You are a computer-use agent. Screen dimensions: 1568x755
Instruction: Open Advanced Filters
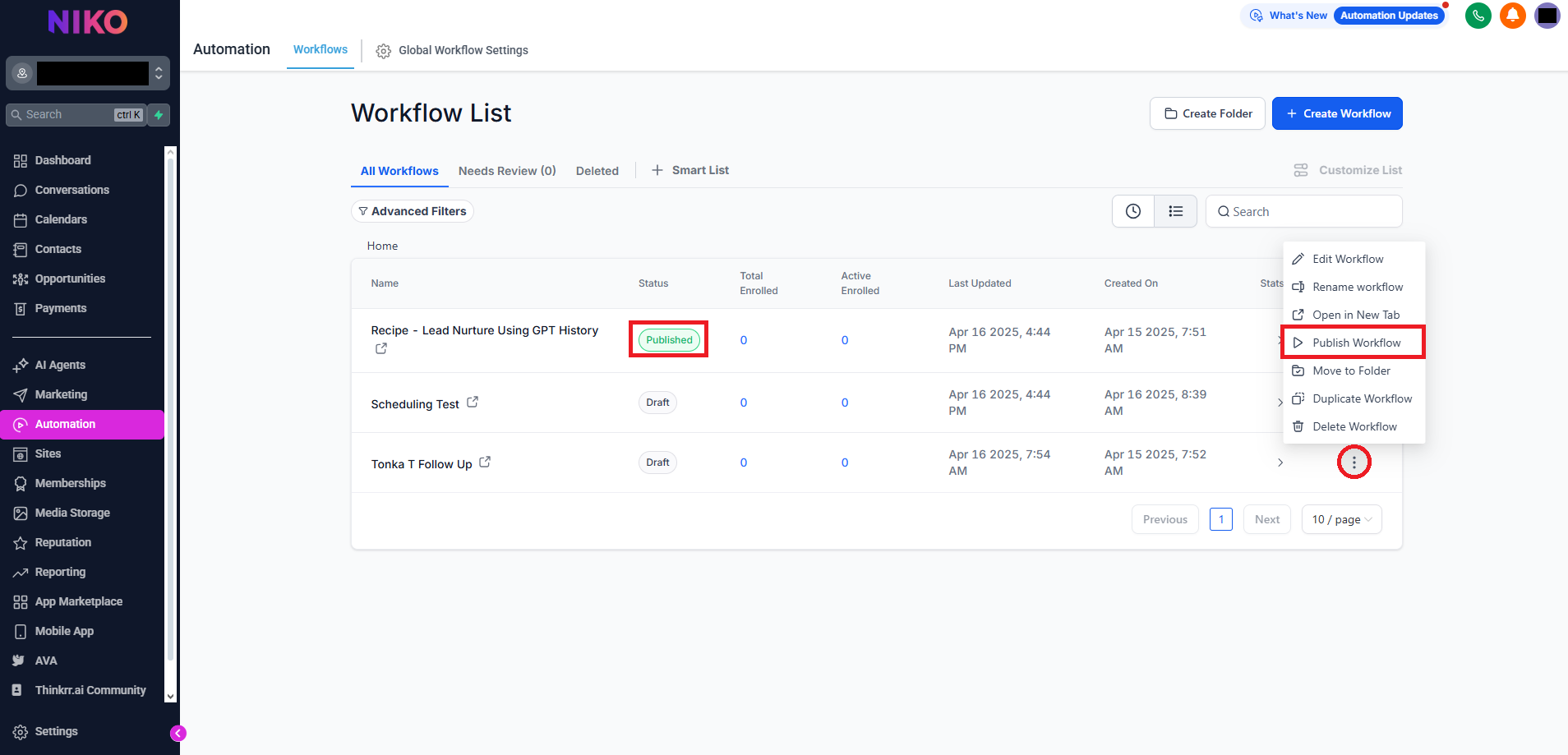[x=413, y=211]
